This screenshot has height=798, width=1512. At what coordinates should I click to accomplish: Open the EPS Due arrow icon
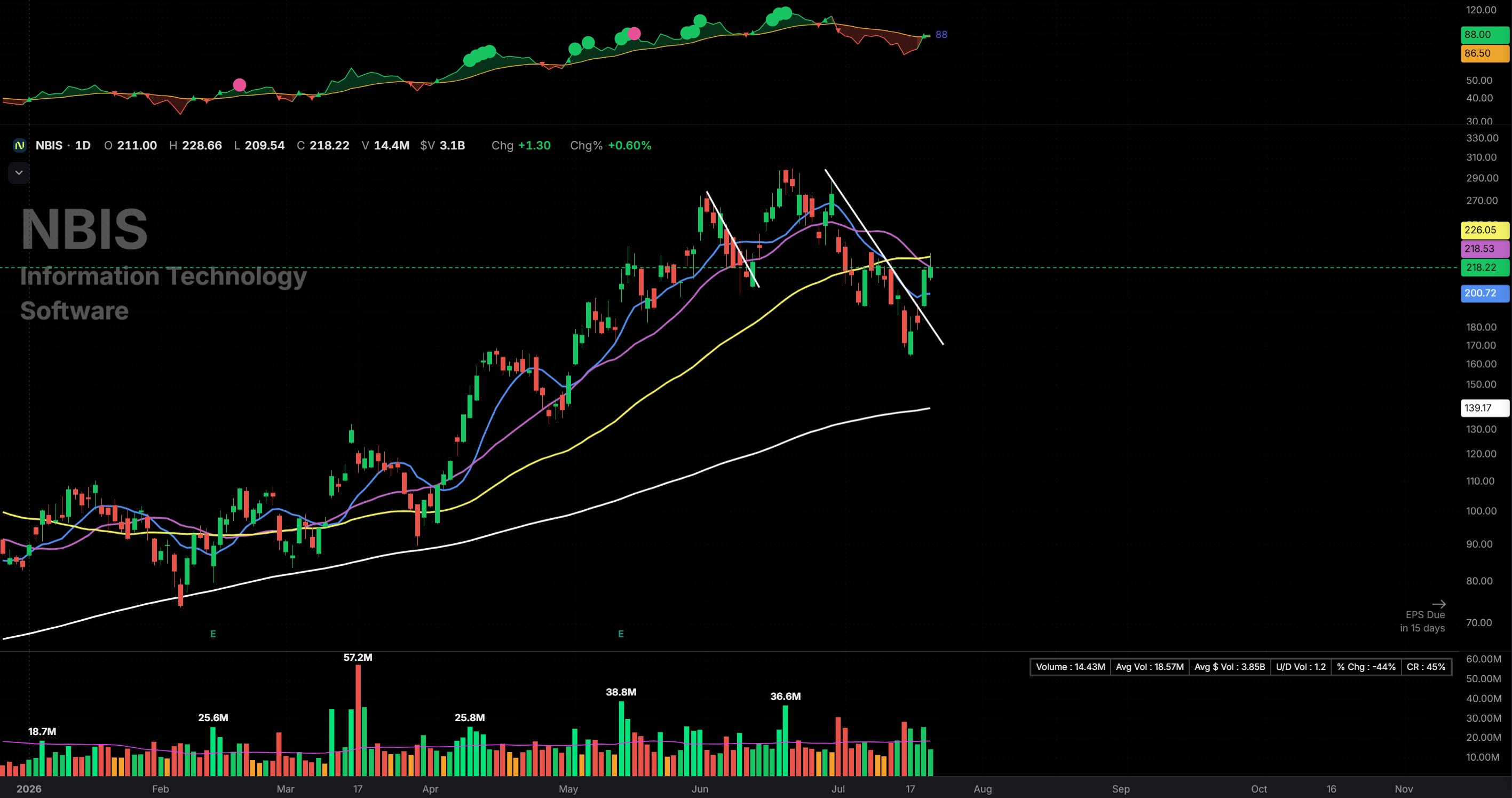(1439, 604)
